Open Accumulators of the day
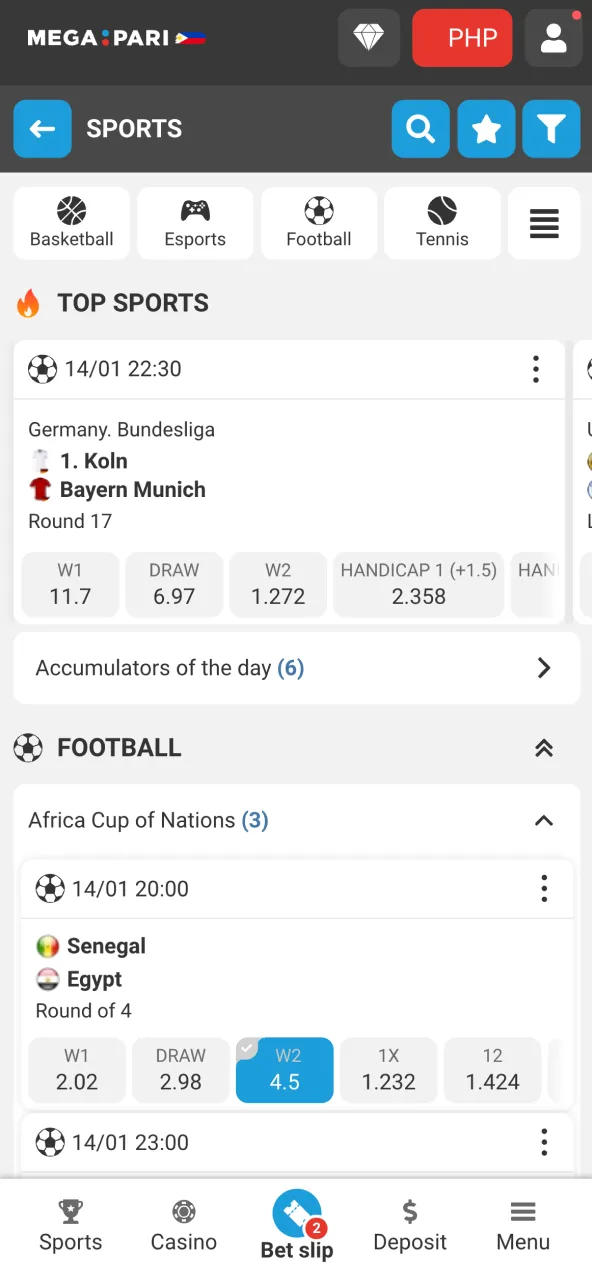The height and width of the screenshot is (1280, 592). pos(296,668)
